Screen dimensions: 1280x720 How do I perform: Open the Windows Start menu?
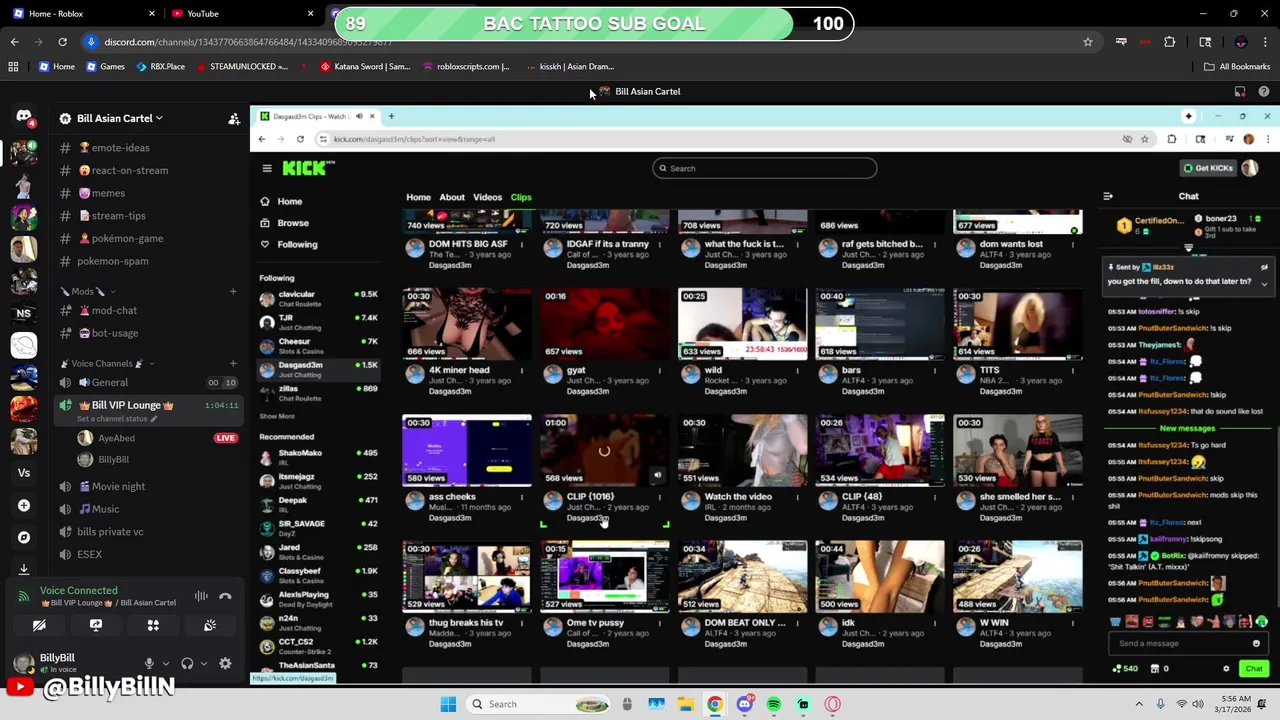click(x=449, y=704)
